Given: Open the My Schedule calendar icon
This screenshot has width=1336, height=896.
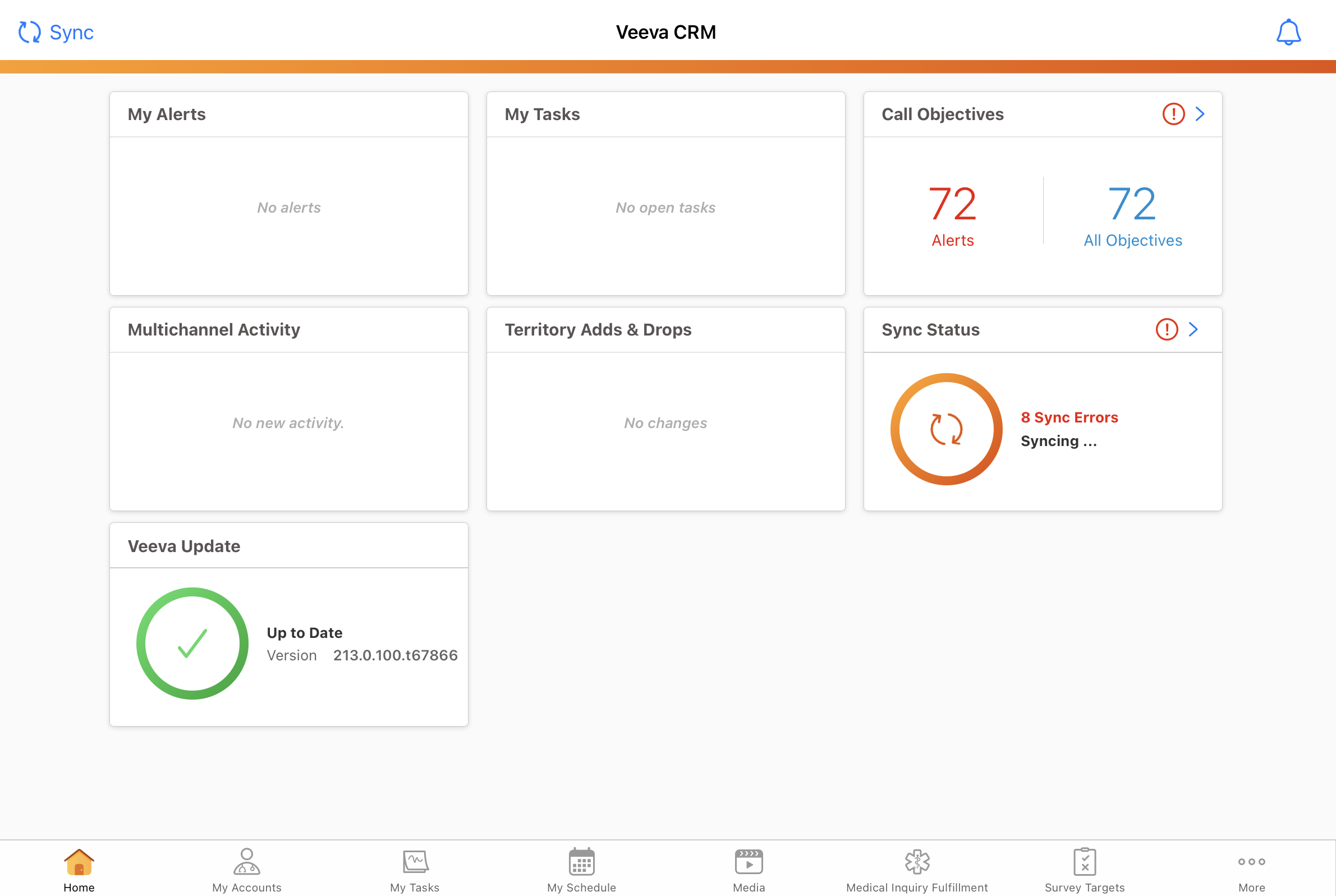Looking at the screenshot, I should 581,861.
